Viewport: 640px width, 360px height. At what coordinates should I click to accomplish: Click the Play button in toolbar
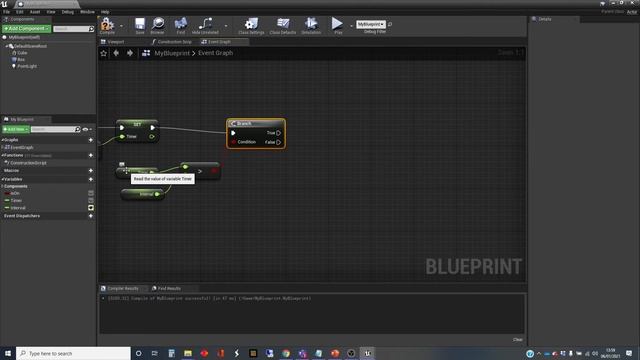338,26
